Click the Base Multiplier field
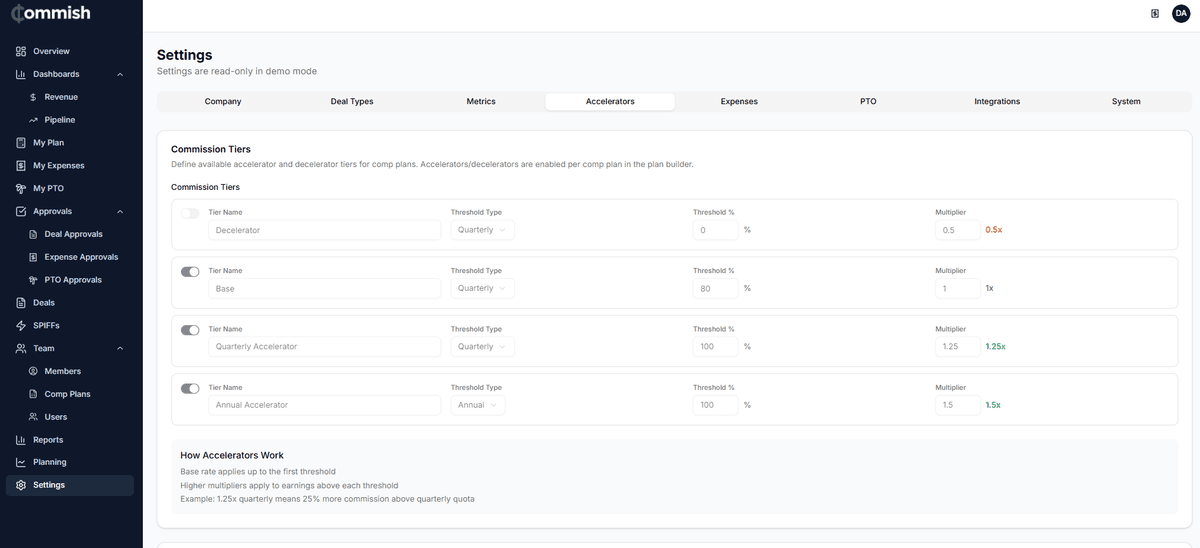Screen dimensions: 1200x548 click(x=957, y=288)
